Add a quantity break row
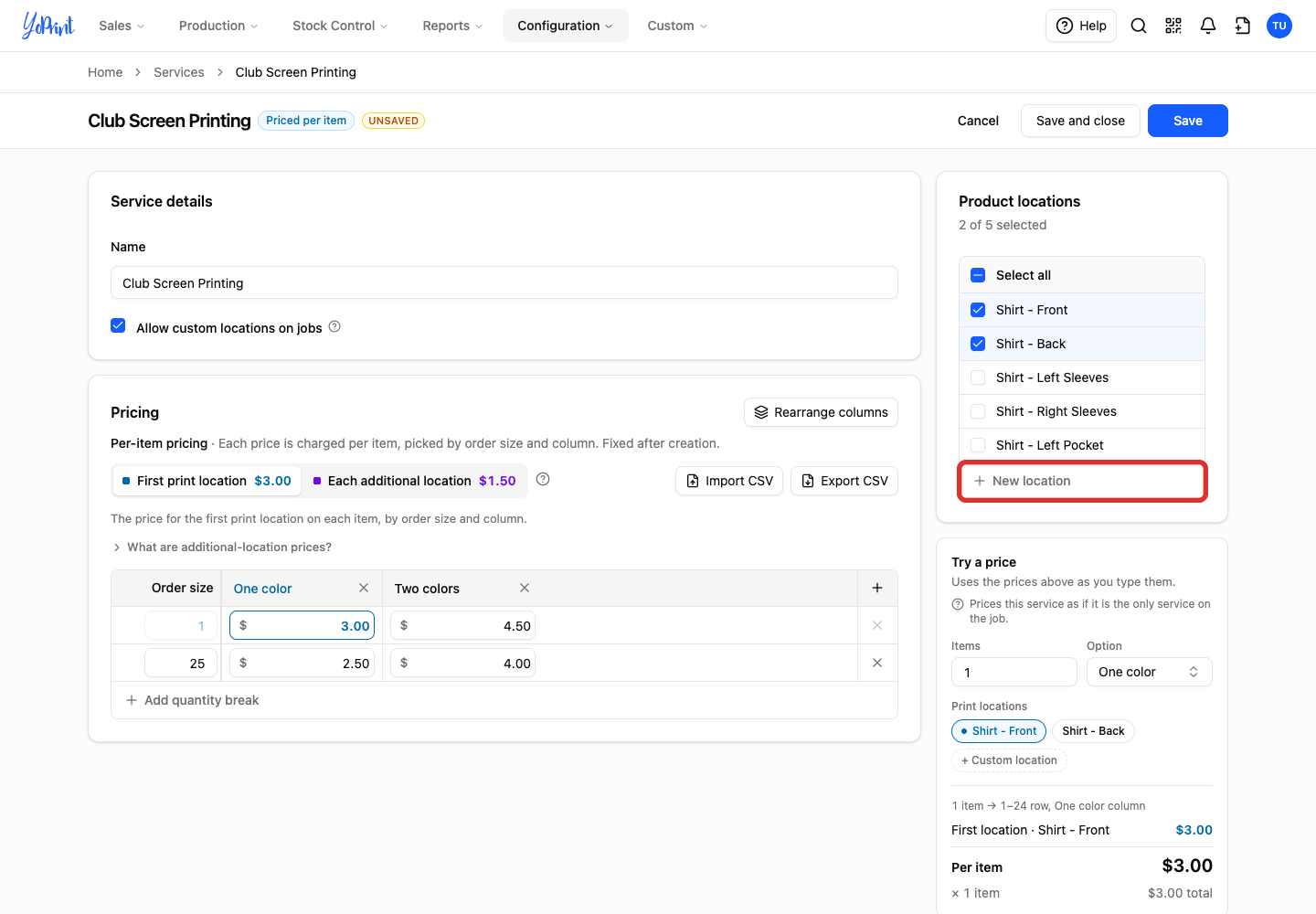Screen dimensions: 1316x914 [193, 700]
